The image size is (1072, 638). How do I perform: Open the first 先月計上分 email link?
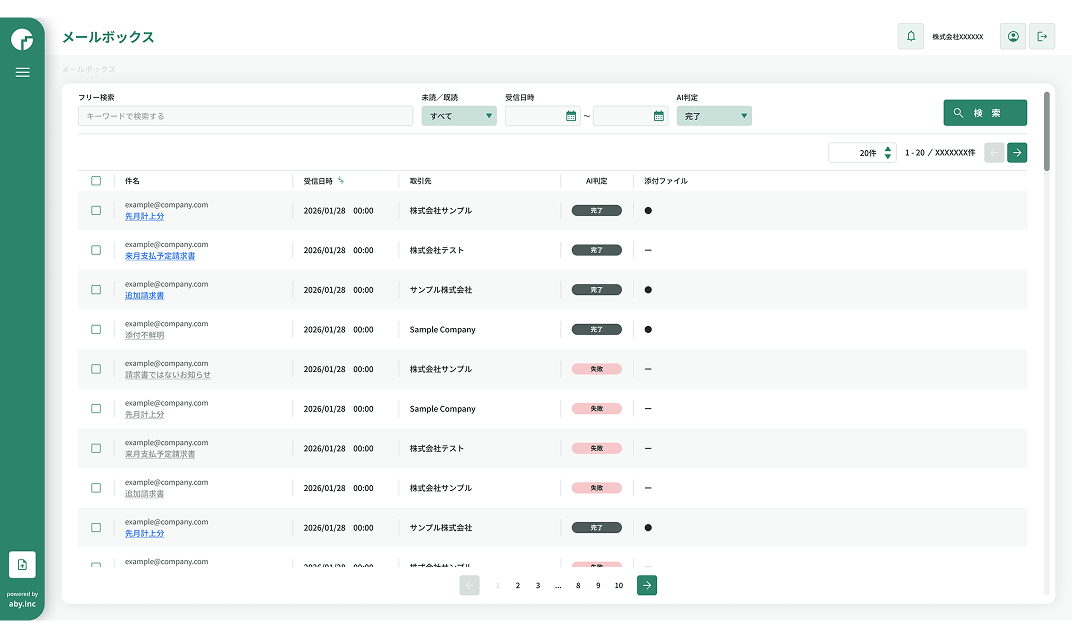[144, 216]
